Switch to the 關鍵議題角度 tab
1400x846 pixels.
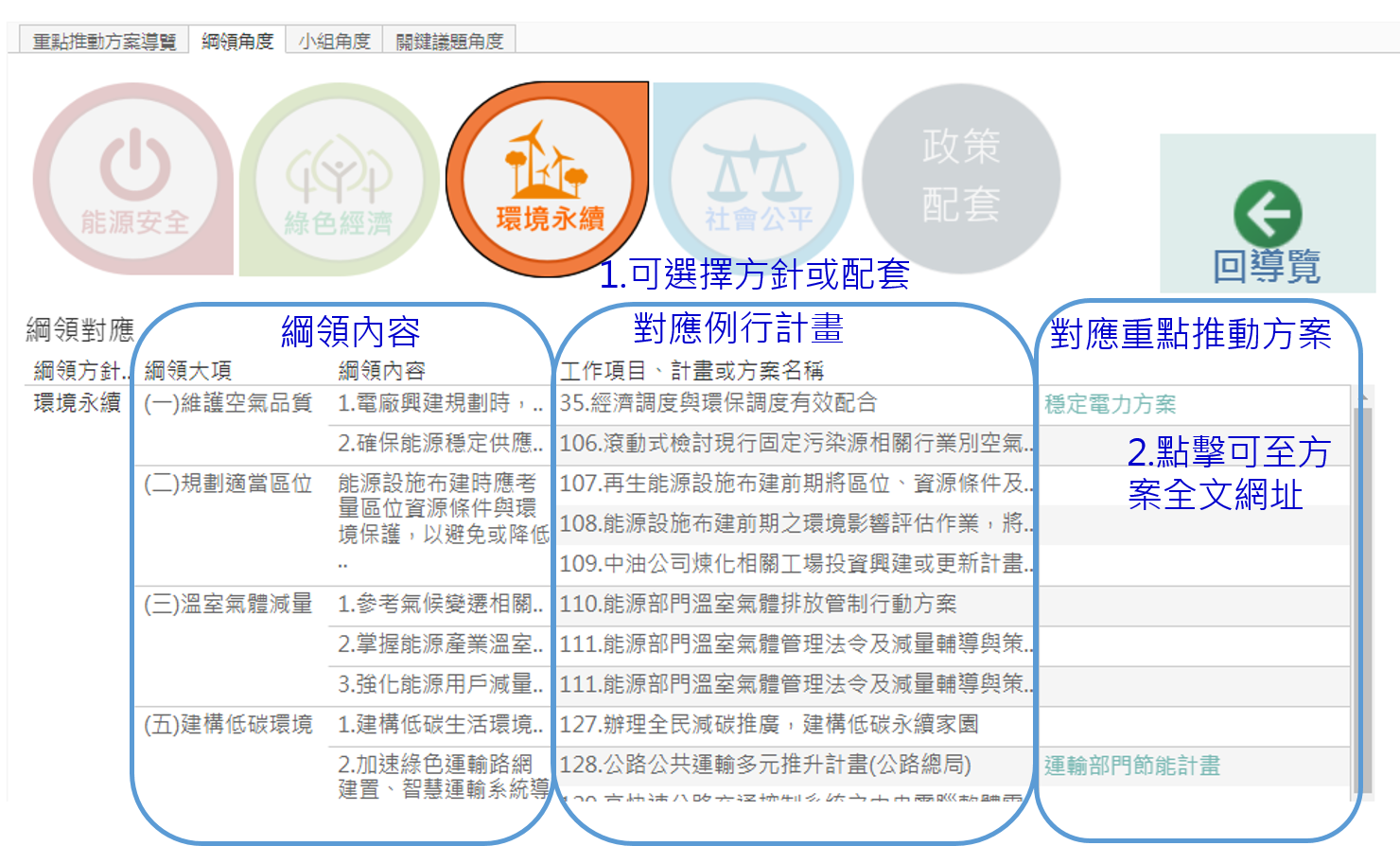coord(449,41)
